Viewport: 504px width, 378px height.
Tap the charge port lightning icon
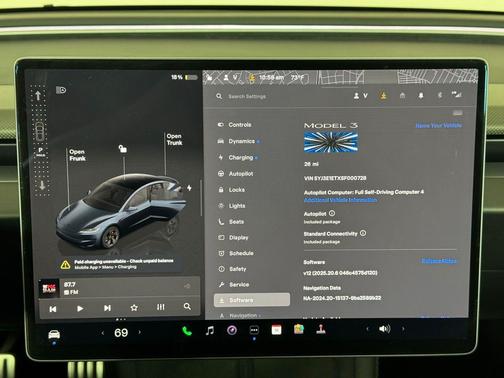189,188
